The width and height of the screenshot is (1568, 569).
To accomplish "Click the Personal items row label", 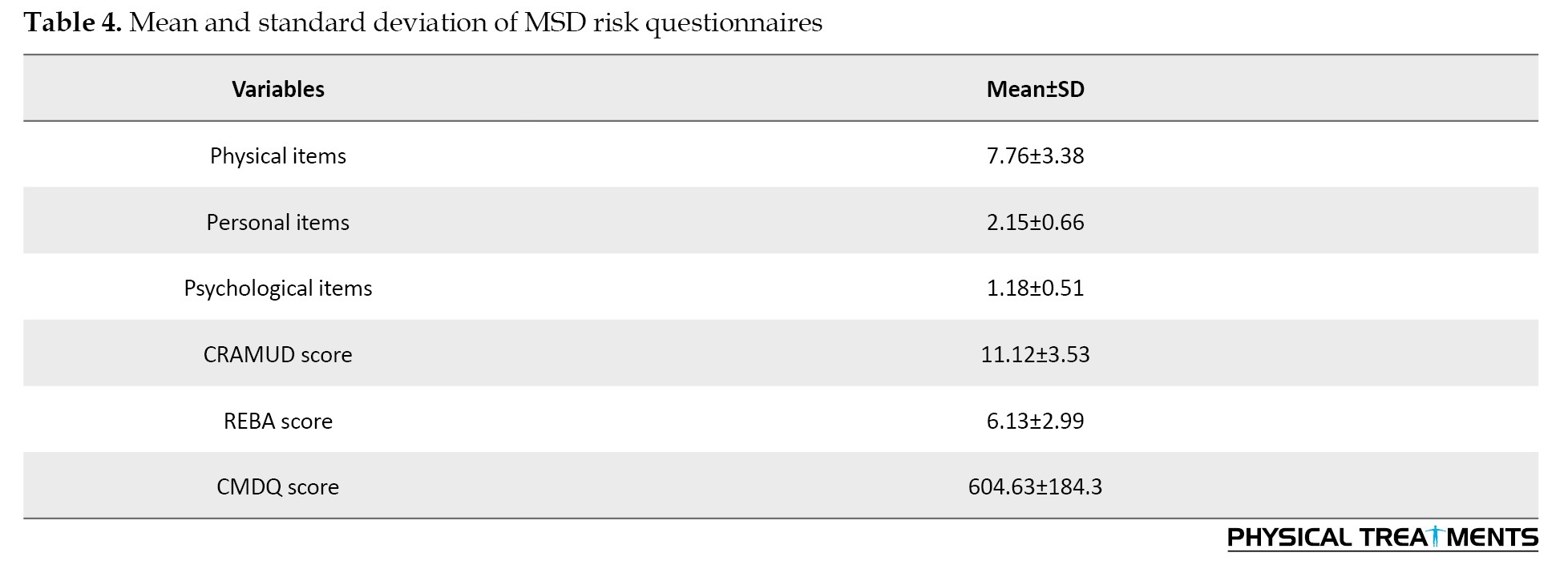I will point(278,222).
